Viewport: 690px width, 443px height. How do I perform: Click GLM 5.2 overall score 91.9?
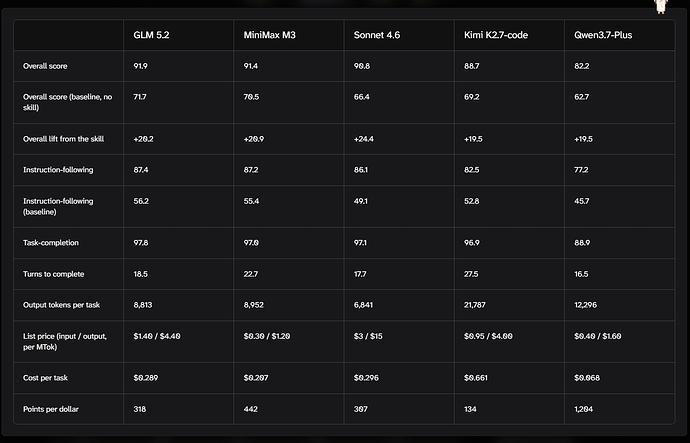140,66
